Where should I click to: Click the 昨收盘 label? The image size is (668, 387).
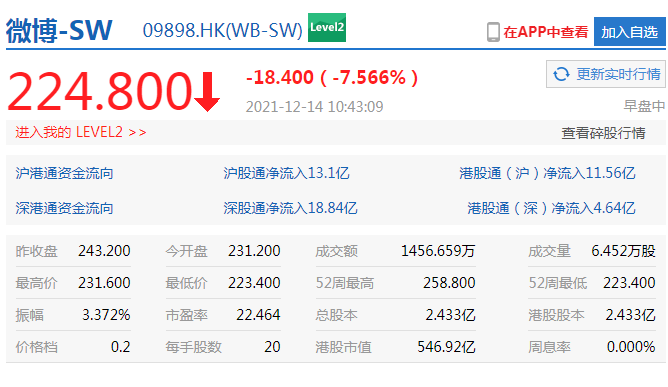pos(37,251)
